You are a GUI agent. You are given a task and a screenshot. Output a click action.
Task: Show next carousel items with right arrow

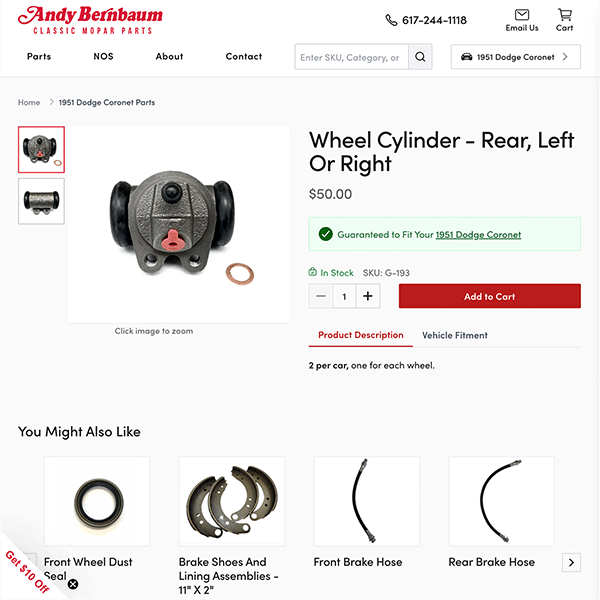(571, 562)
